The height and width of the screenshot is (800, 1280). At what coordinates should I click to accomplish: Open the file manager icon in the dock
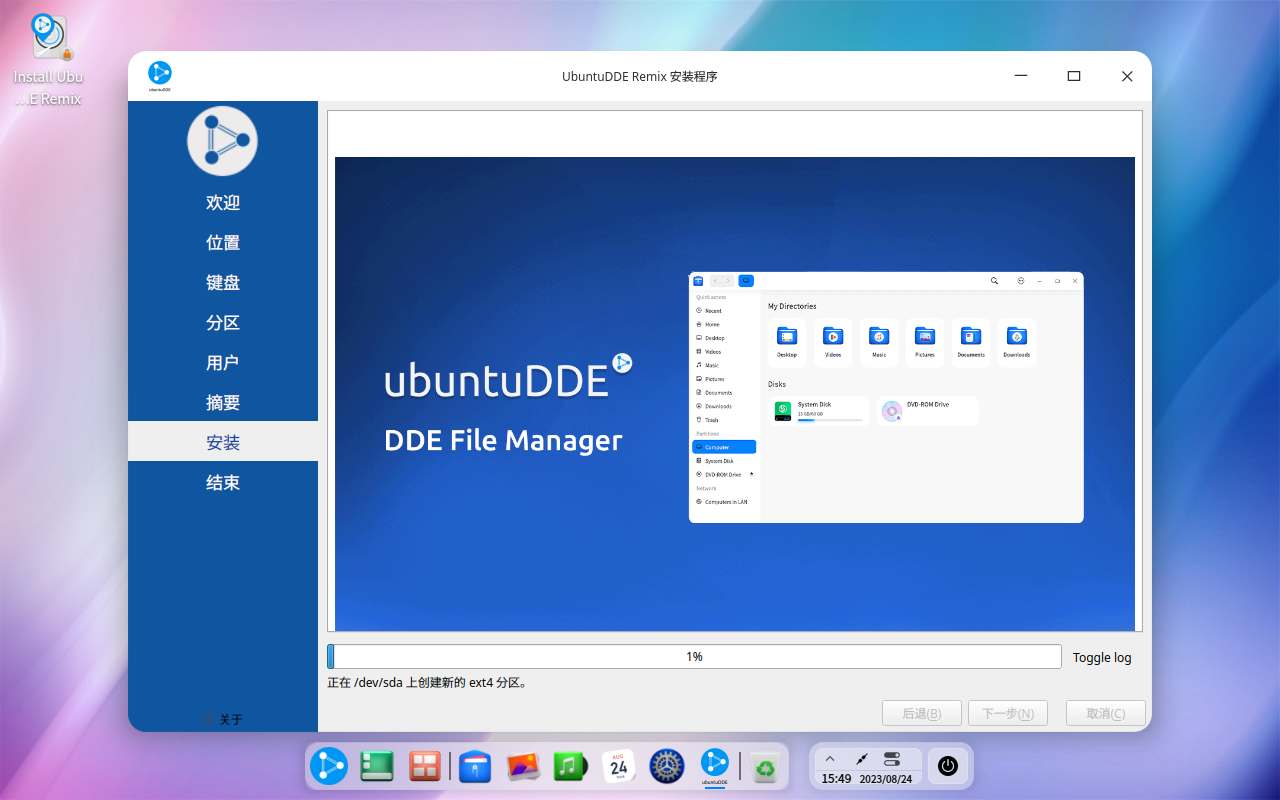[x=474, y=766]
